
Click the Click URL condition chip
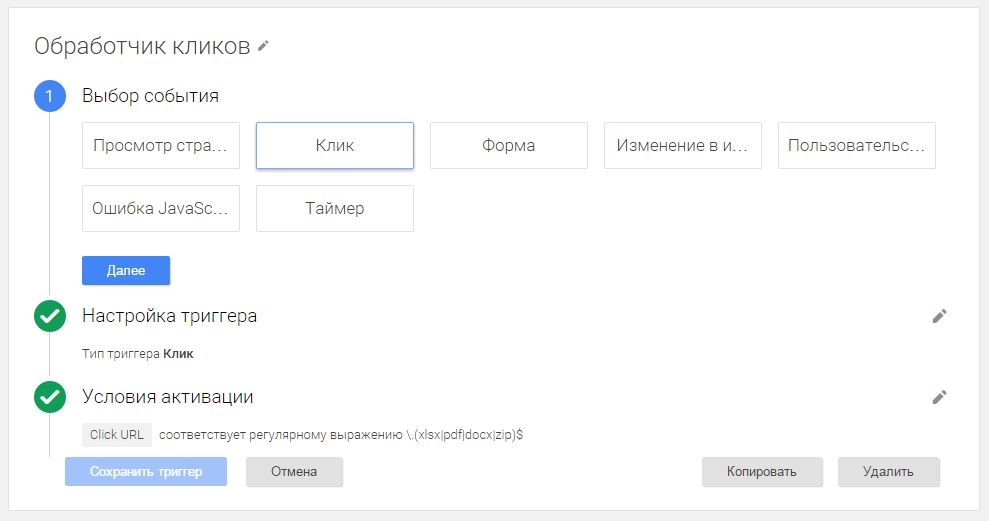(117, 435)
